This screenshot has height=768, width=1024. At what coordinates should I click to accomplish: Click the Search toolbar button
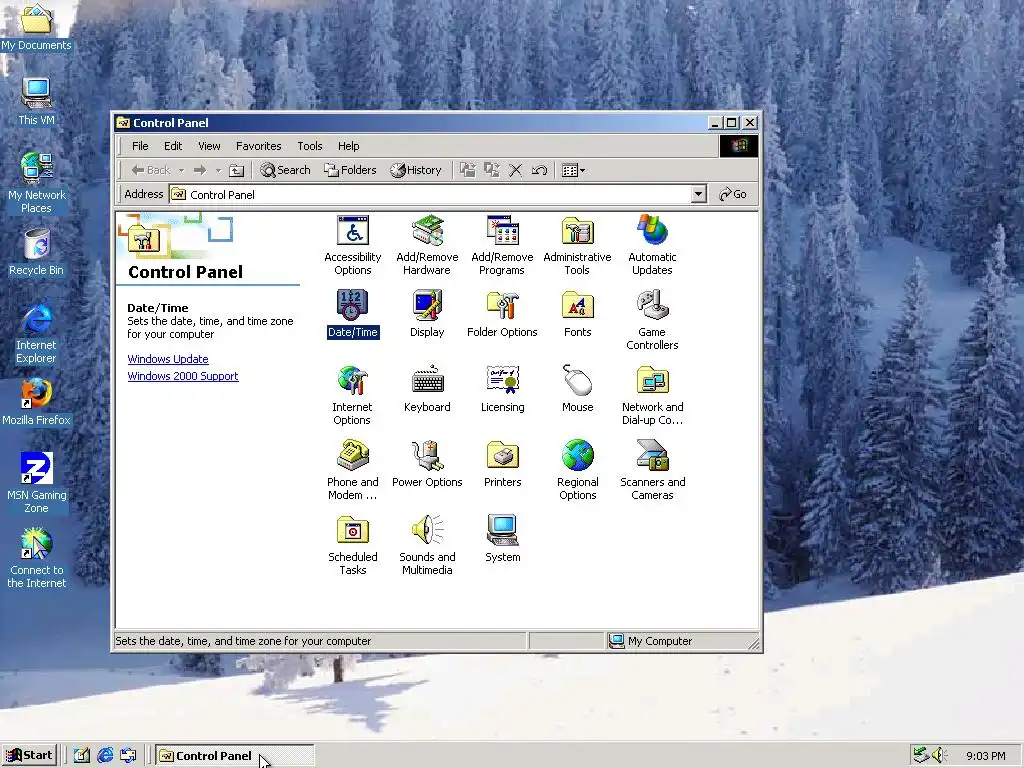[x=285, y=170]
